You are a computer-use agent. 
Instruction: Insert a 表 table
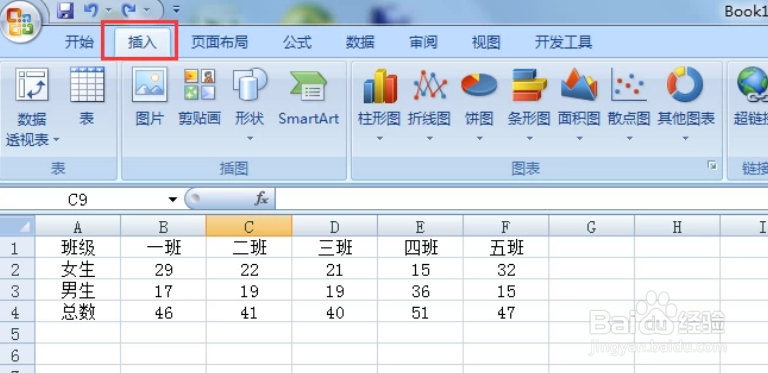(x=87, y=97)
